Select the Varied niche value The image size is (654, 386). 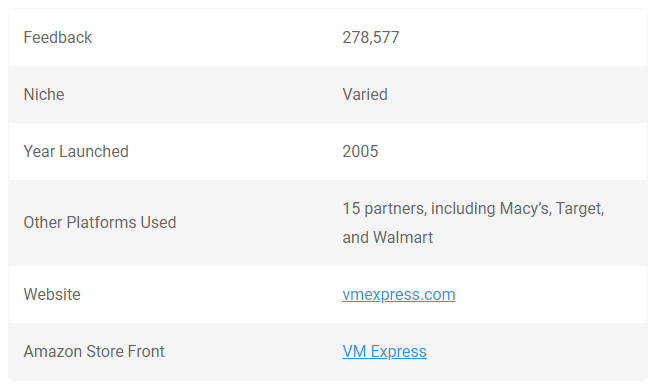point(365,94)
